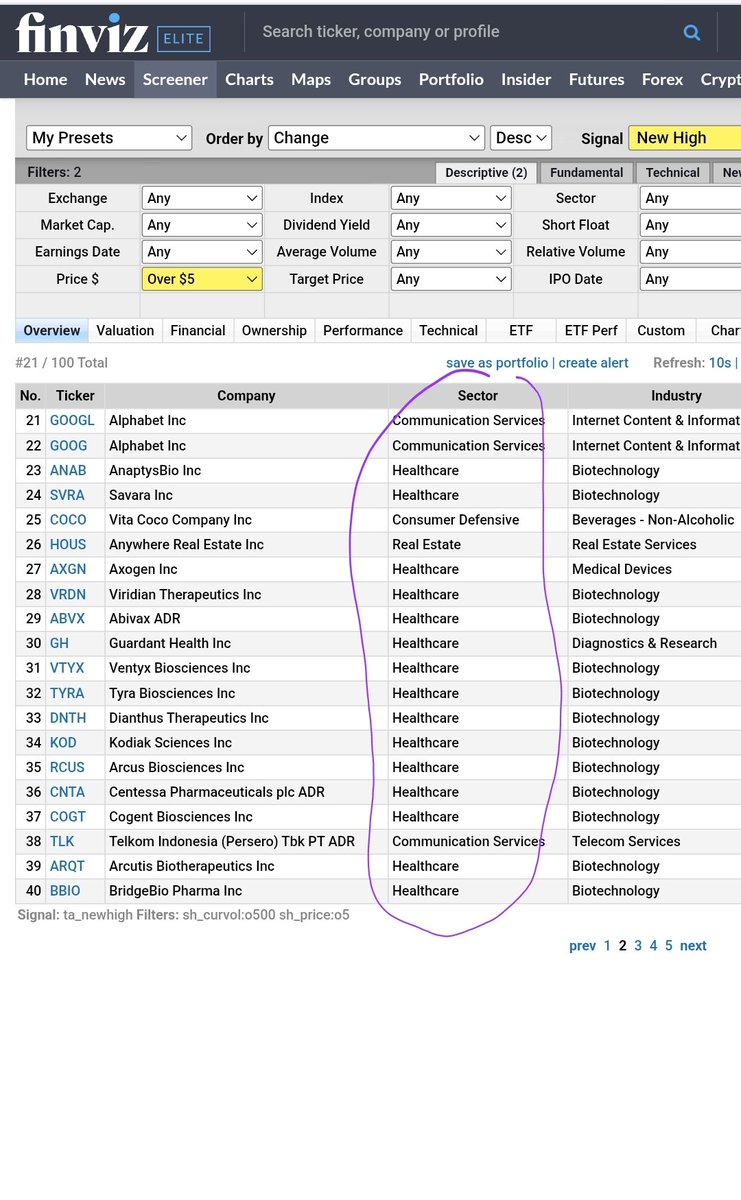Click the save as portfolio link
This screenshot has width=741, height=1200.
(497, 363)
